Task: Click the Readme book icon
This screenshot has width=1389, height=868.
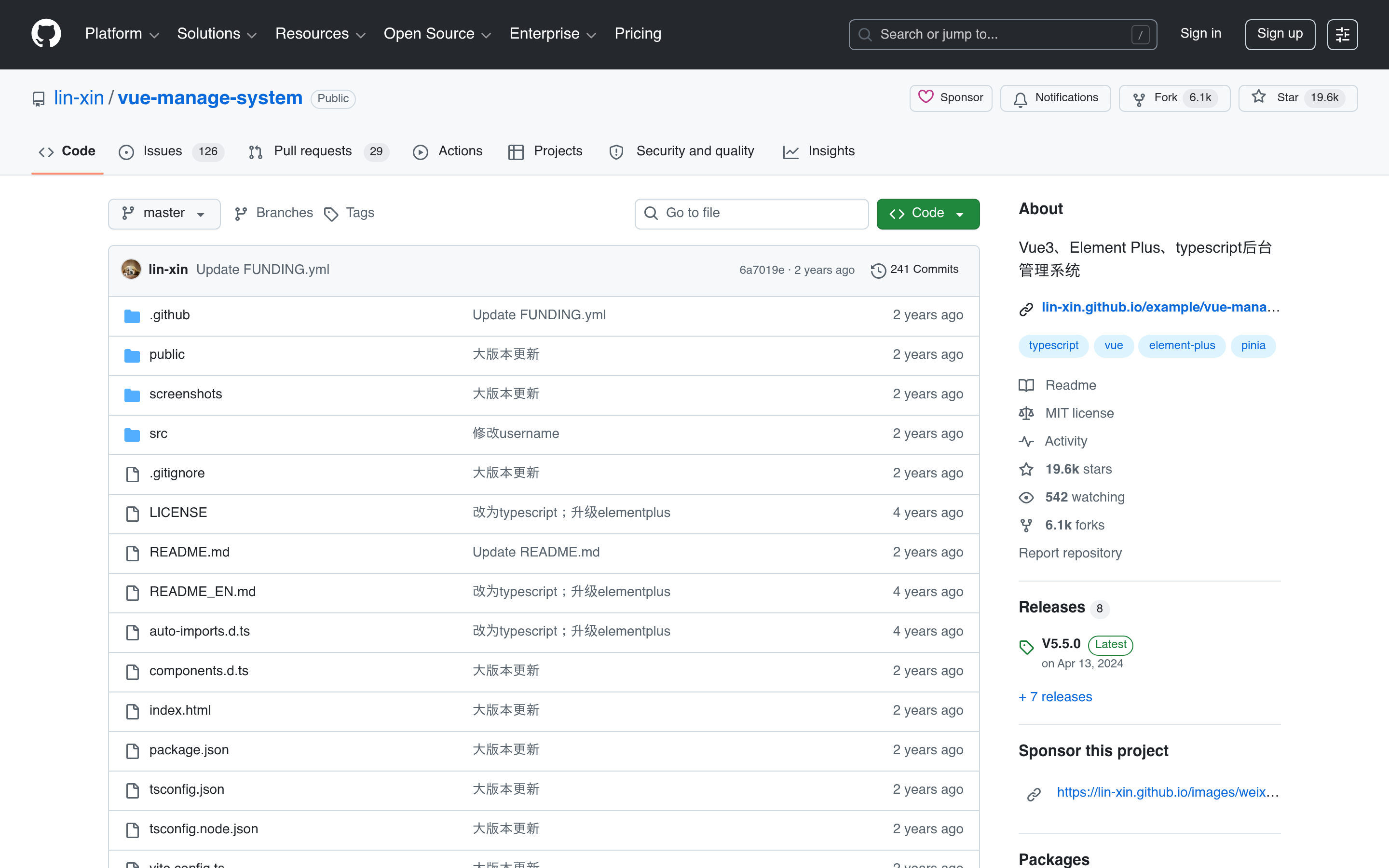Action: coord(1026,385)
